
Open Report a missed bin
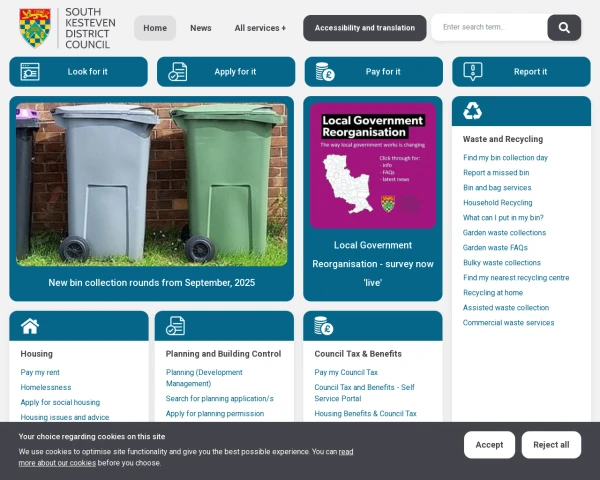496,173
